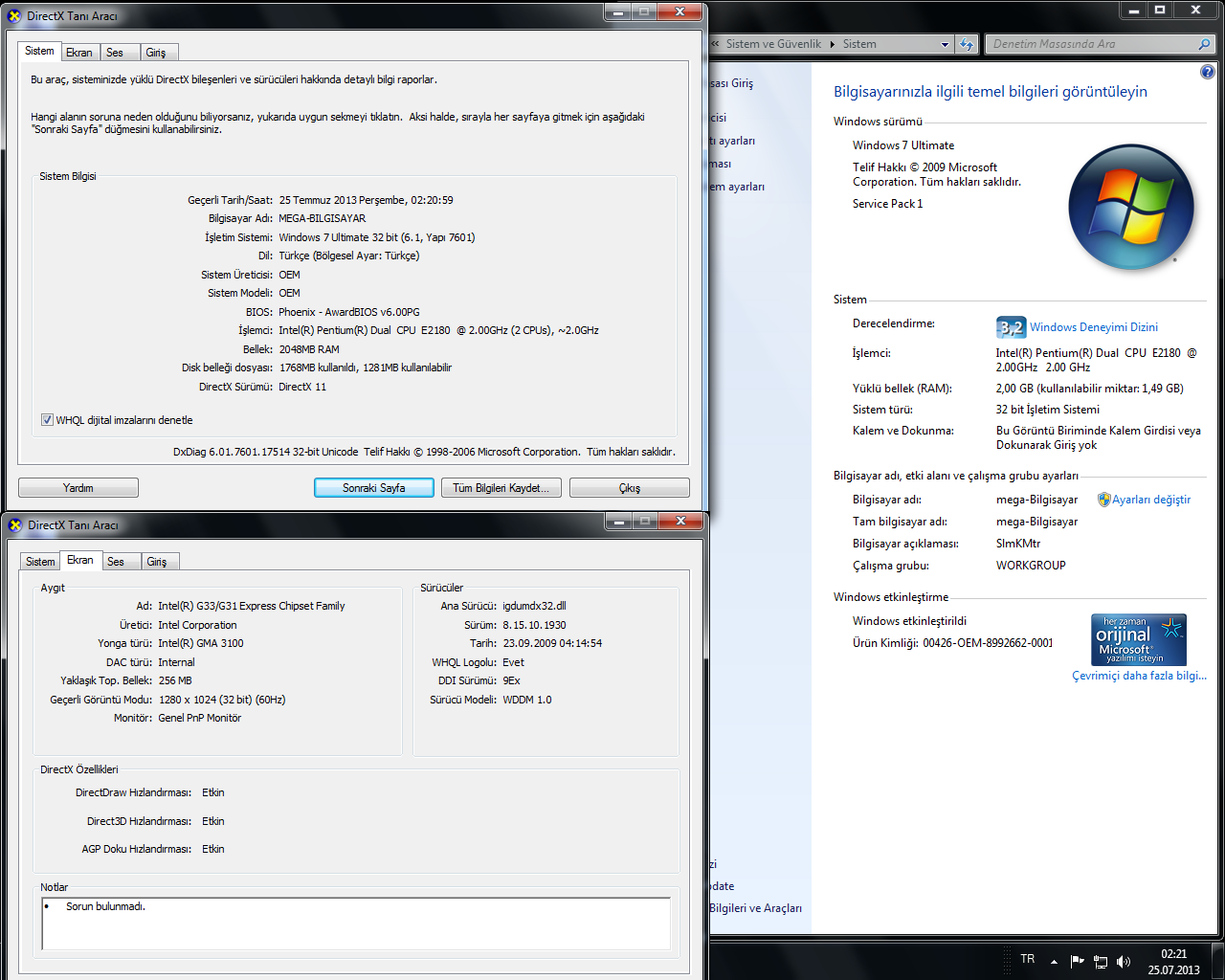Open the help icon in the System window

point(1207,72)
